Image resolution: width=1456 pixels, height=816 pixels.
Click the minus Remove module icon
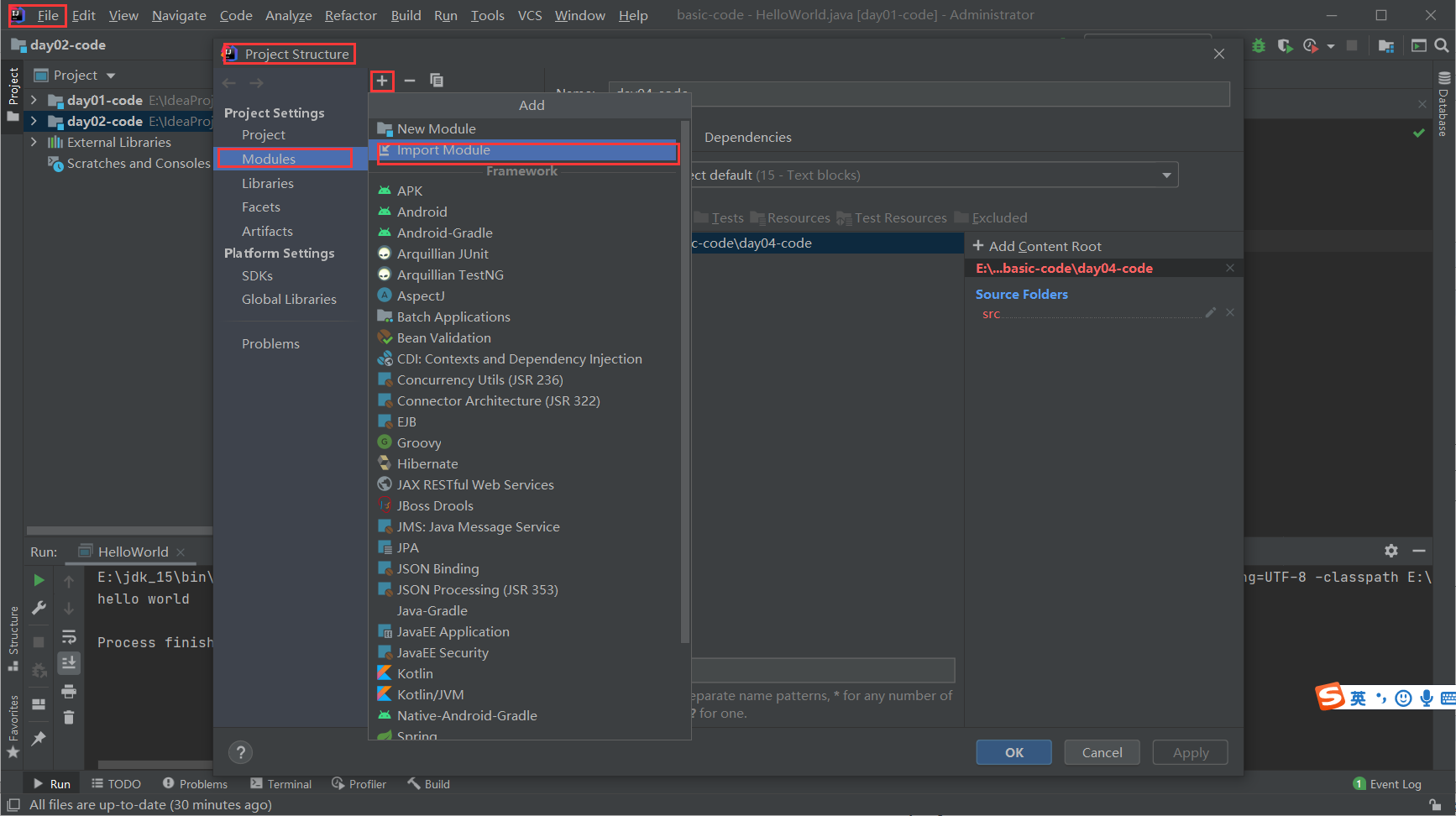click(x=410, y=81)
